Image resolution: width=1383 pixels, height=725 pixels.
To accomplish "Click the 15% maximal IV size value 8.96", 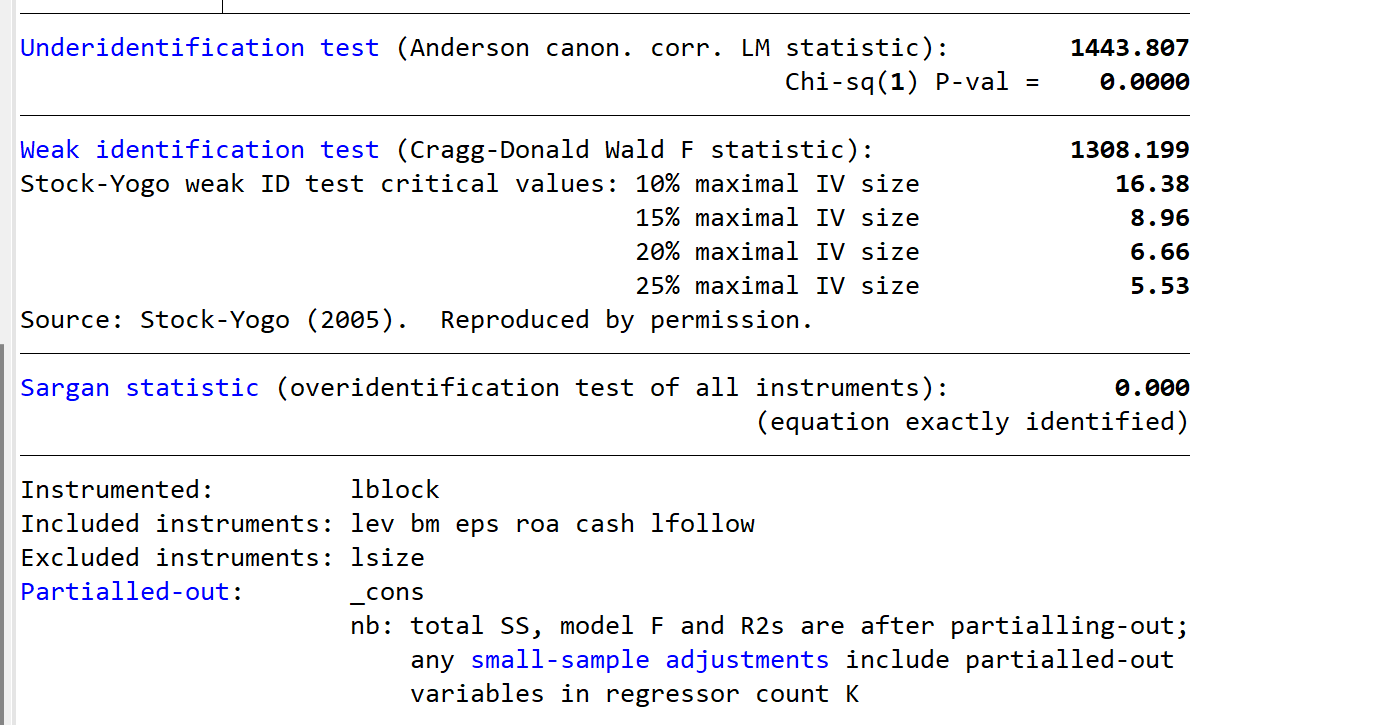I will click(x=1160, y=218).
